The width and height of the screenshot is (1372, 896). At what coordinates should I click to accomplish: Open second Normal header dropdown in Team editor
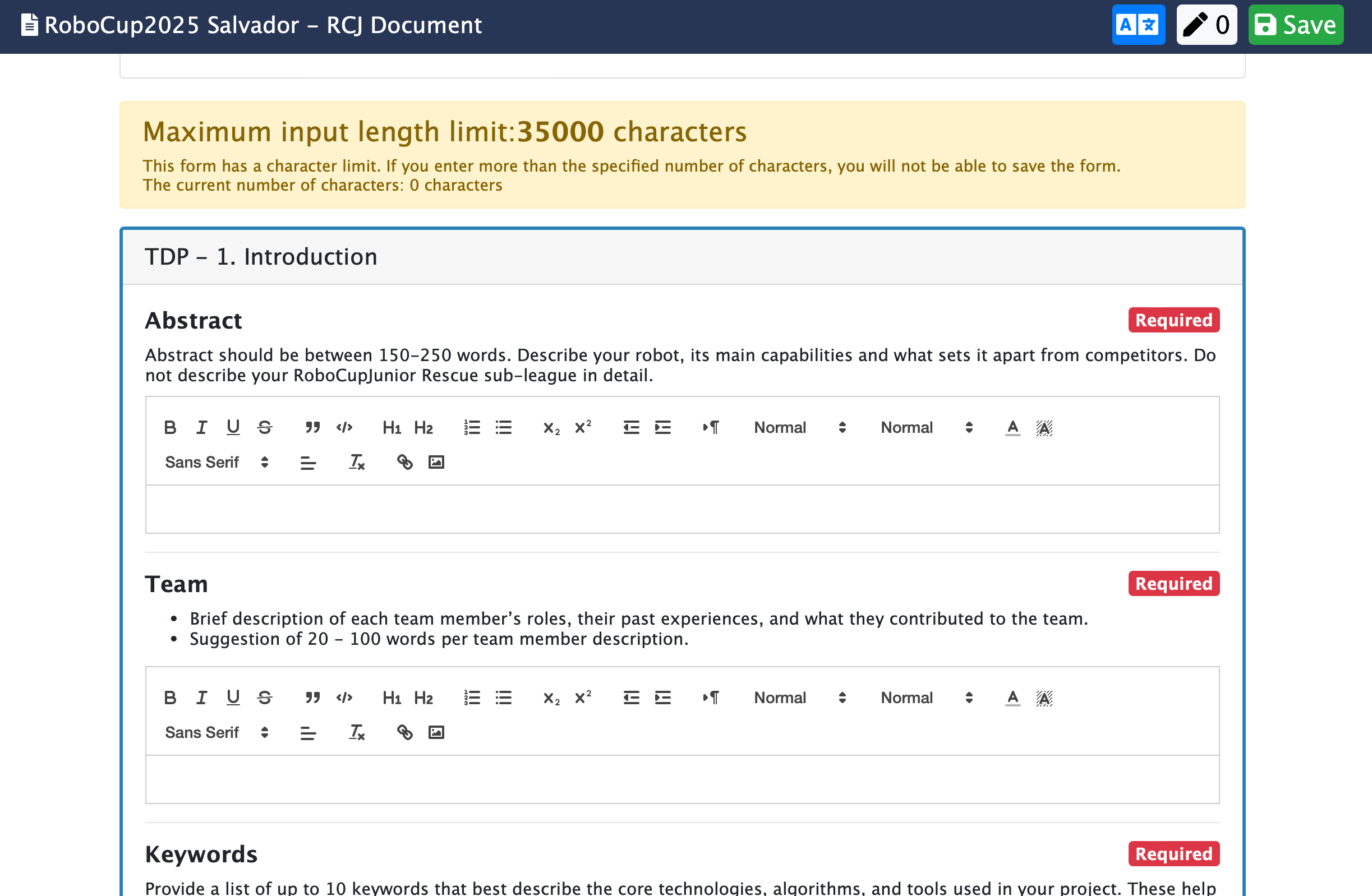coord(926,698)
